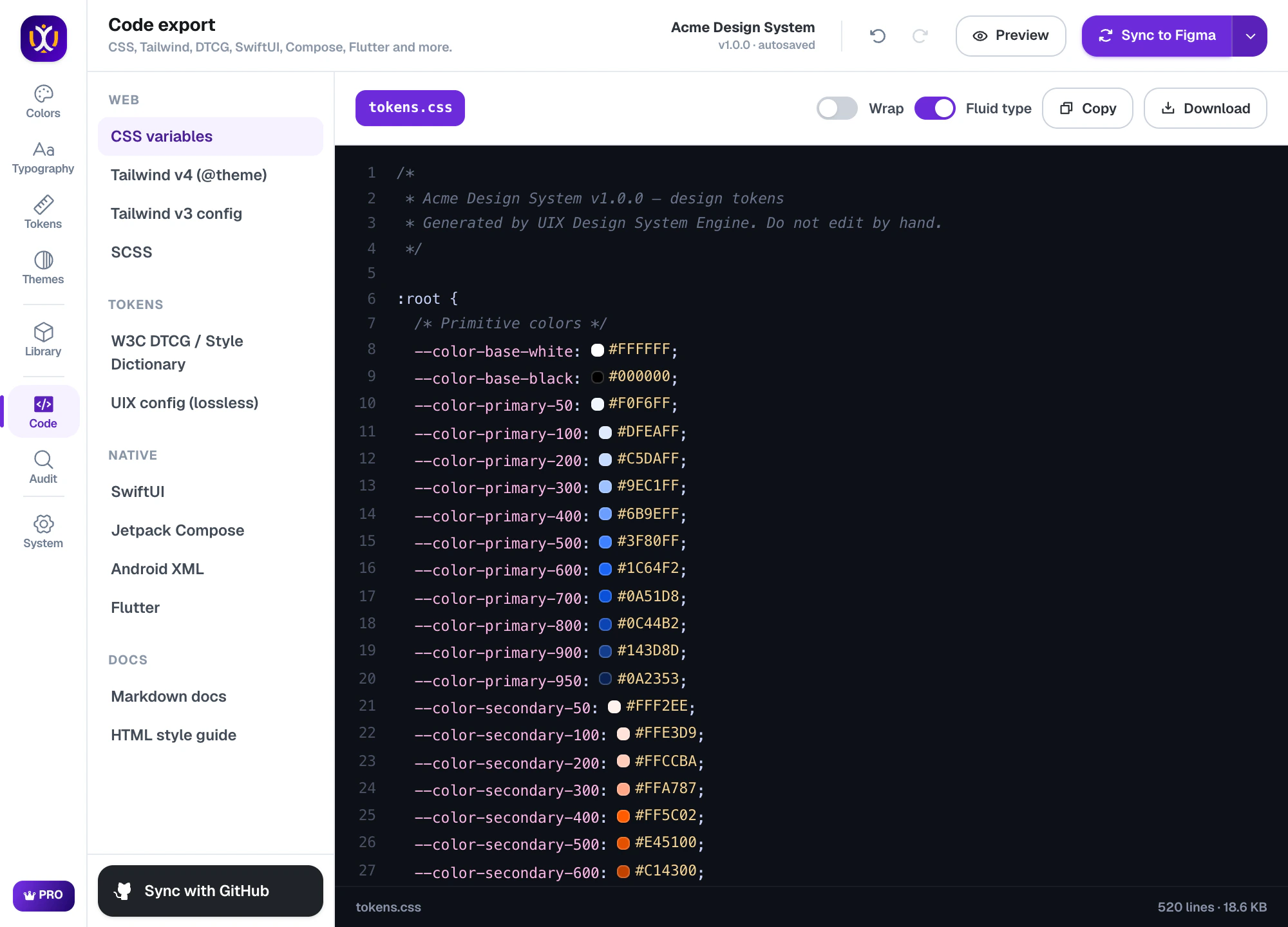
Task: Open Markdown docs export
Action: [211, 697]
